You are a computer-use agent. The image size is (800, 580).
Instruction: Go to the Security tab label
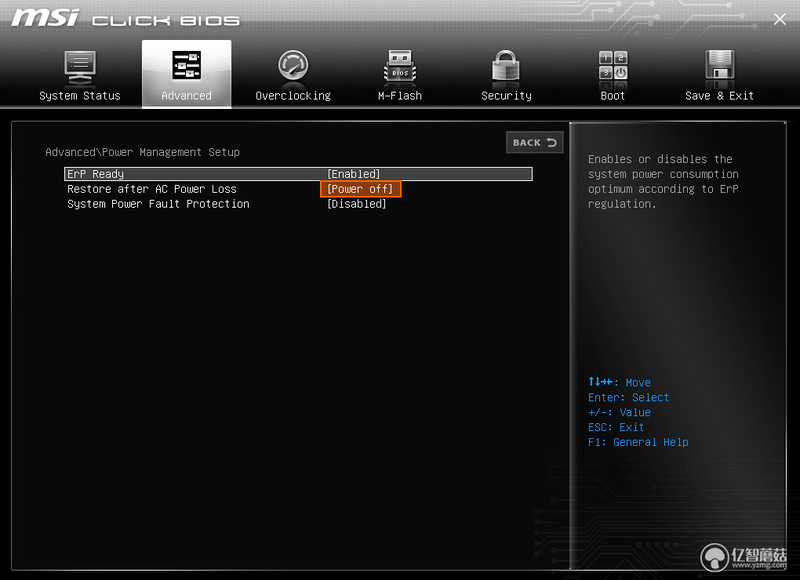tap(506, 96)
